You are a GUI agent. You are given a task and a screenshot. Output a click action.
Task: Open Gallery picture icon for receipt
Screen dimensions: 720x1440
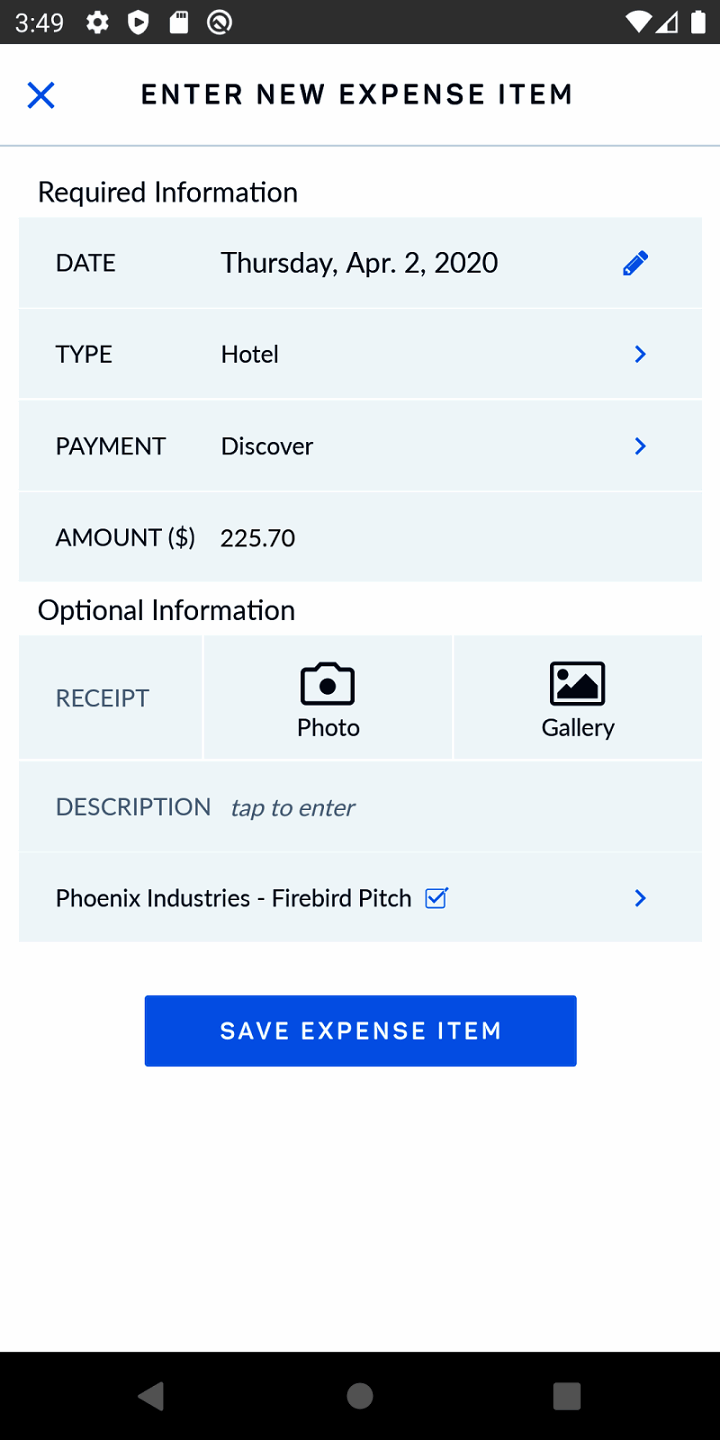(577, 685)
